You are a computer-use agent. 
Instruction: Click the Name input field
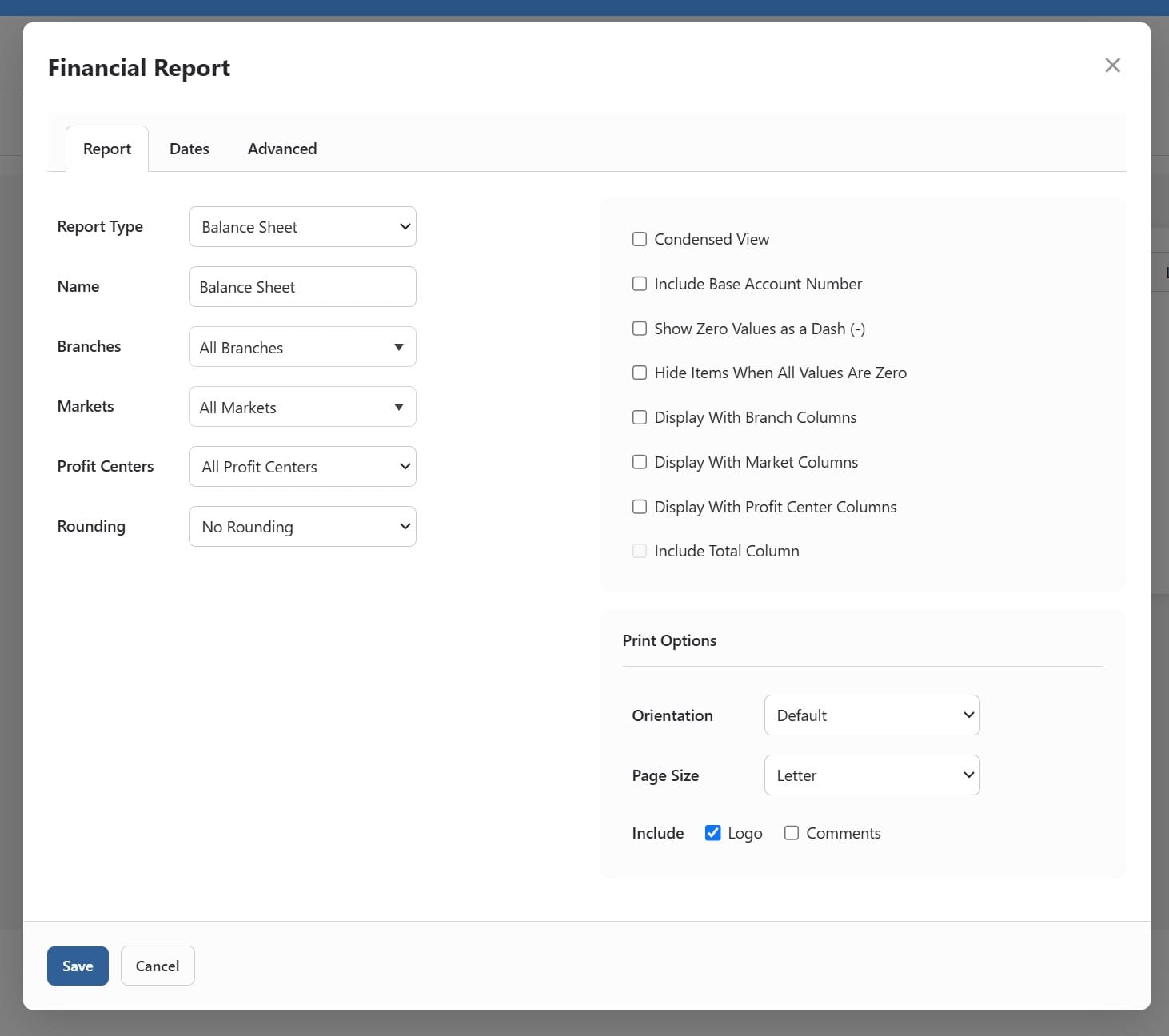(x=302, y=287)
